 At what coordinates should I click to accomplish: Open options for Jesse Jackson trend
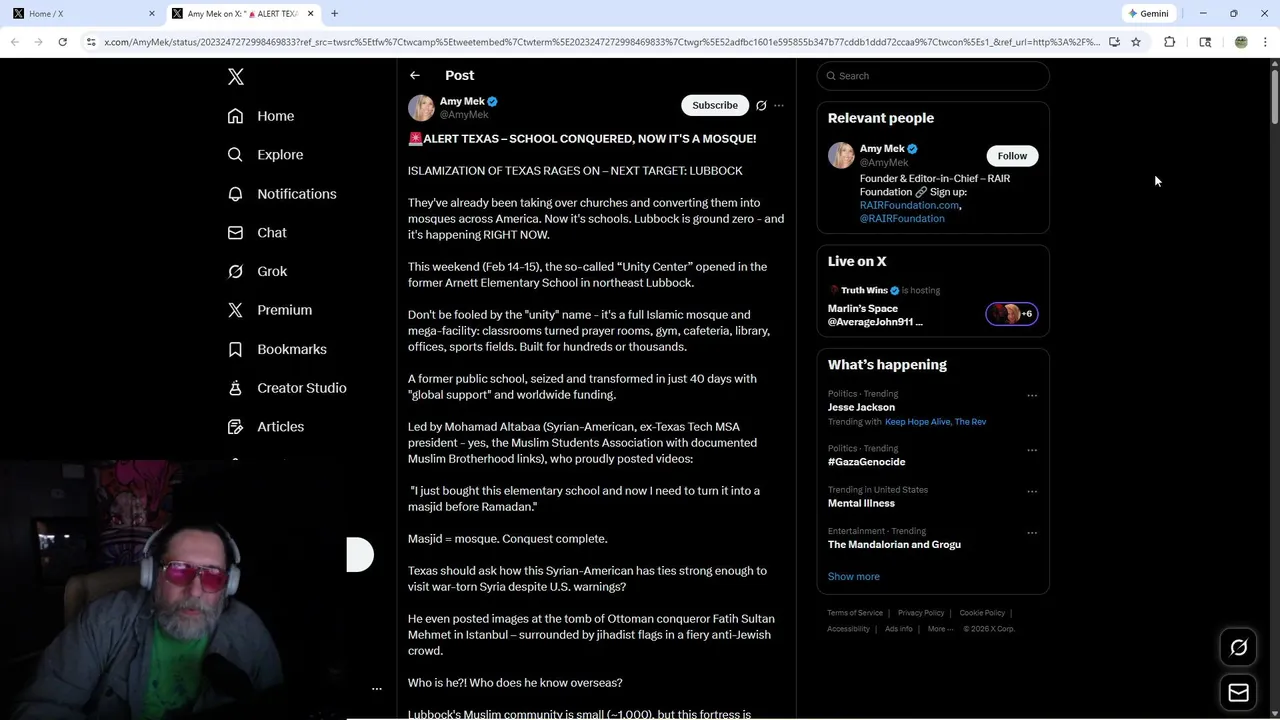click(x=1032, y=396)
